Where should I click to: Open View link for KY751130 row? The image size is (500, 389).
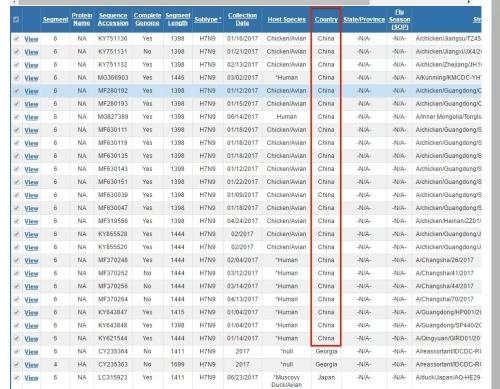[x=31, y=39]
